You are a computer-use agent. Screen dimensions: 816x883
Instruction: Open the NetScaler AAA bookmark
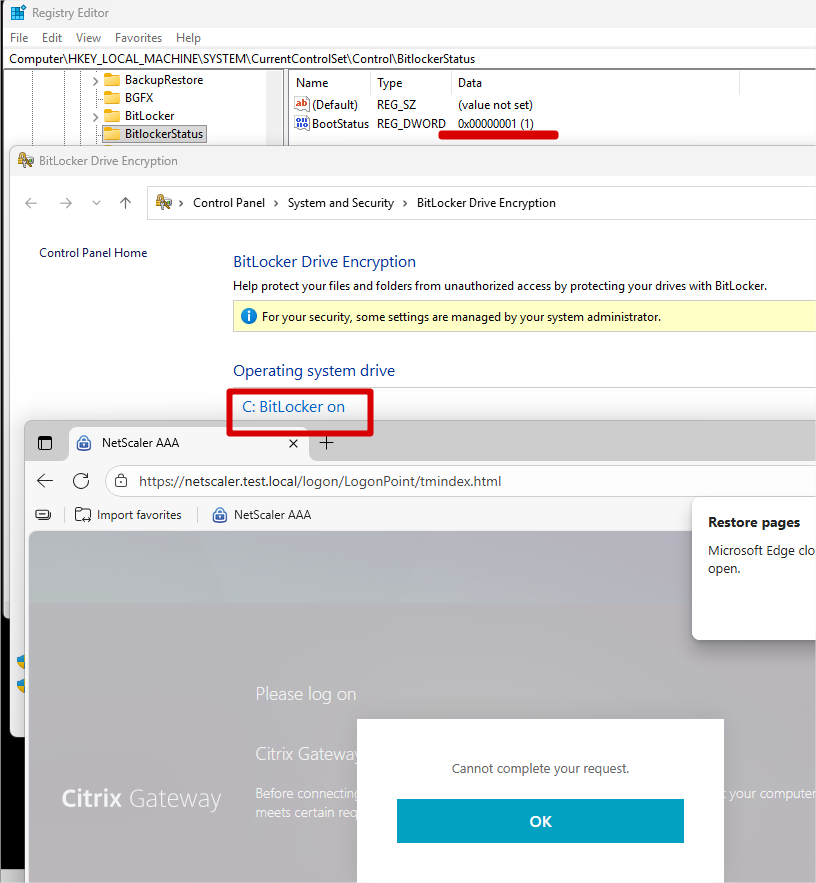pos(262,515)
